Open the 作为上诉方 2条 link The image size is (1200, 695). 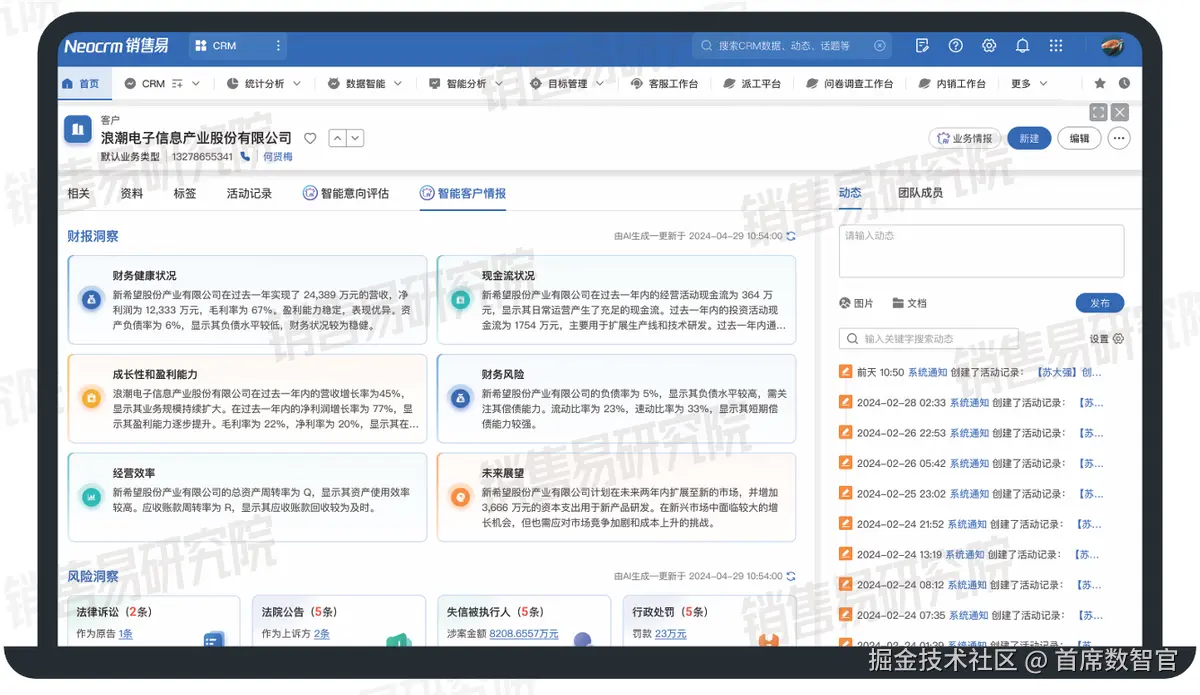pyautogui.click(x=322, y=634)
